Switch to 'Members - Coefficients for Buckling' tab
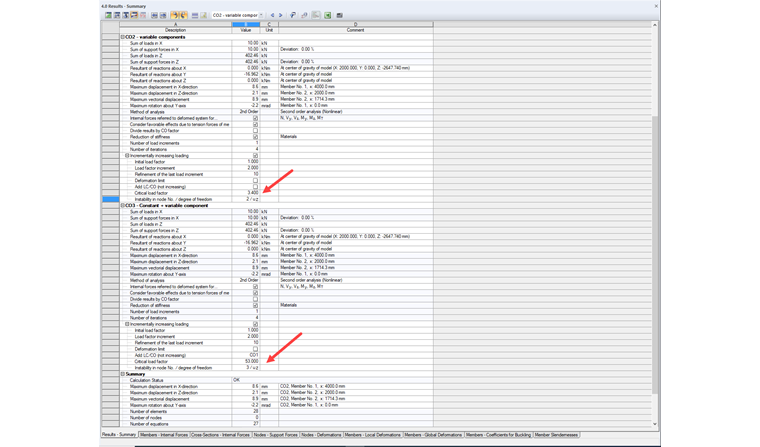The image size is (760, 447). (x=498, y=435)
